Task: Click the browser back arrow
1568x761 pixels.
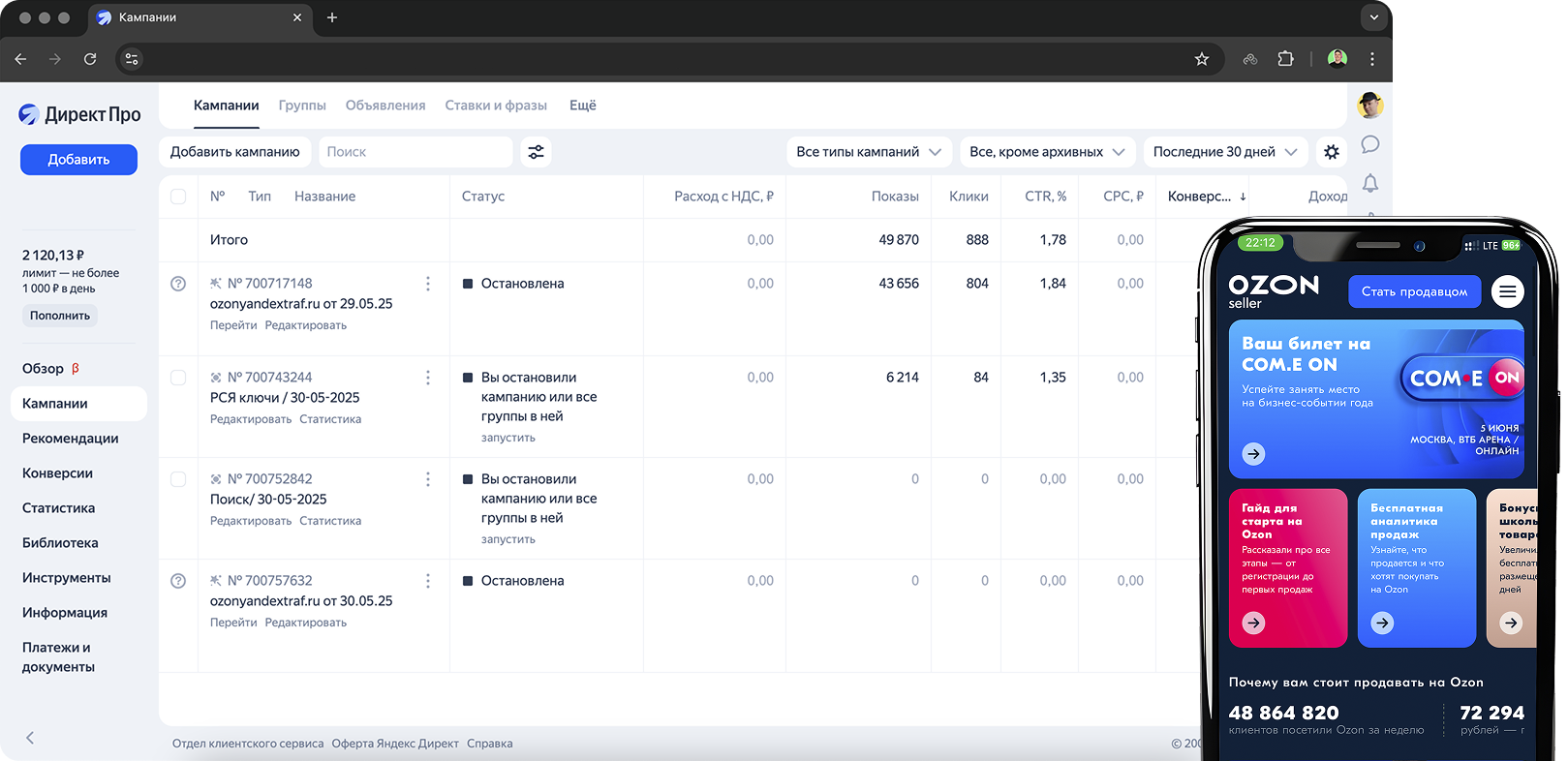Action: pyautogui.click(x=20, y=59)
